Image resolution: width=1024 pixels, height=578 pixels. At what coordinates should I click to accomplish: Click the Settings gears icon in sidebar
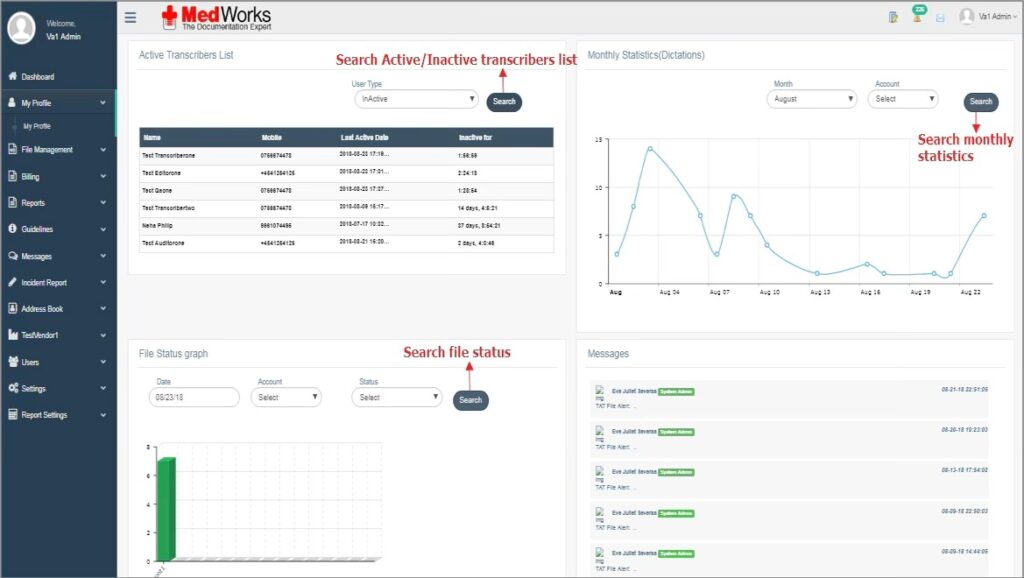(x=13, y=388)
